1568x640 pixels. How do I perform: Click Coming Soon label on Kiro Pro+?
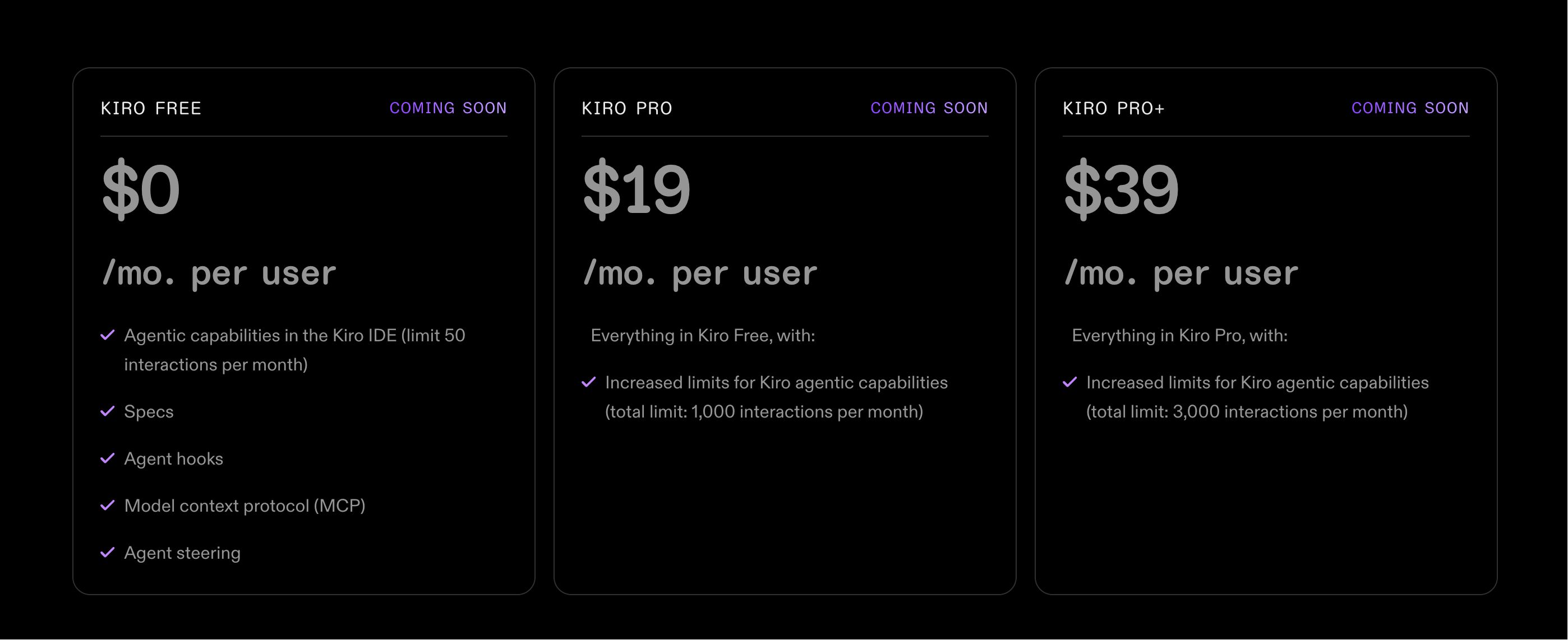coord(1410,108)
